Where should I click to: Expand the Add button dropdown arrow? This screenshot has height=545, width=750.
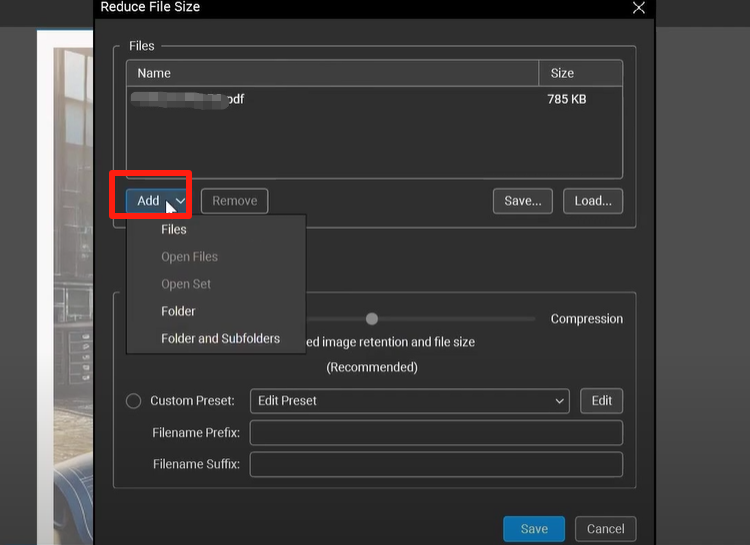tap(181, 201)
